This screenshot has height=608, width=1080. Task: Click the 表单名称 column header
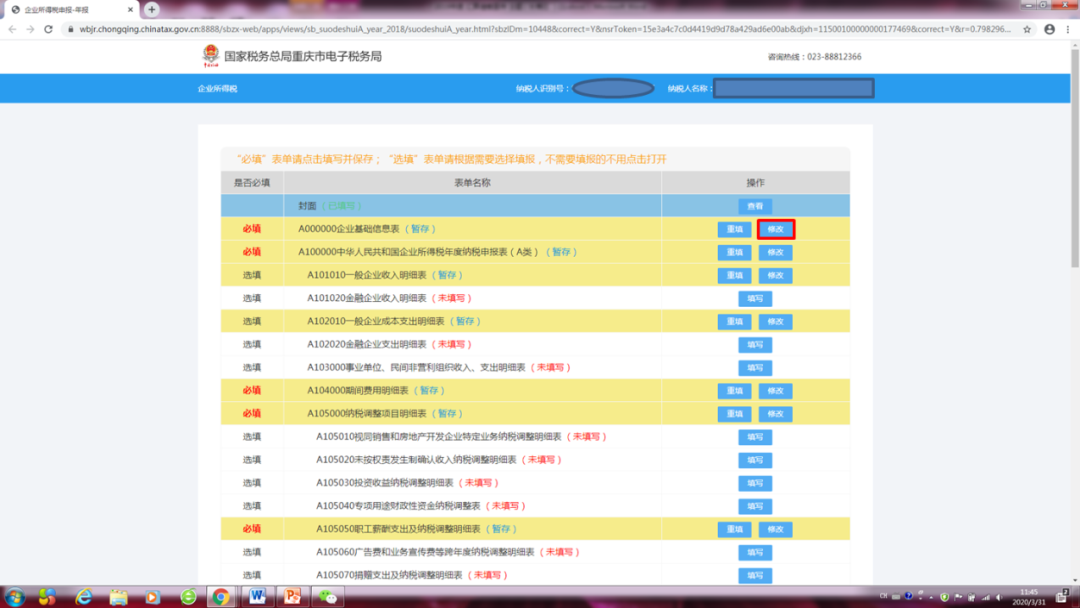coord(472,182)
